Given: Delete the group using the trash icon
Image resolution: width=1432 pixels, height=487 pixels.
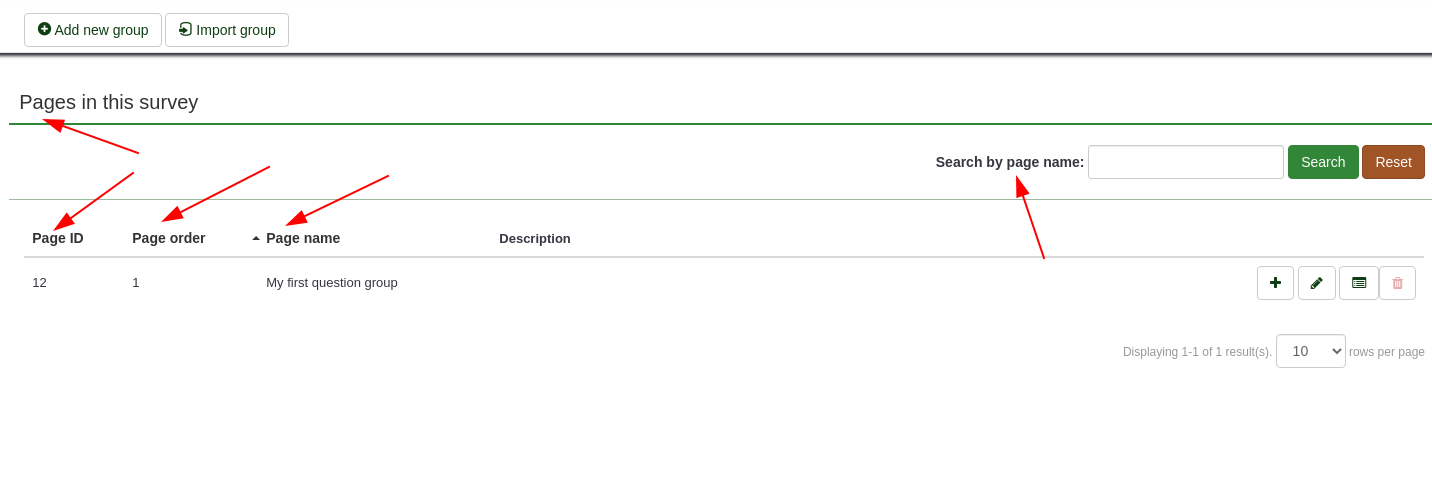Looking at the screenshot, I should click(1397, 283).
